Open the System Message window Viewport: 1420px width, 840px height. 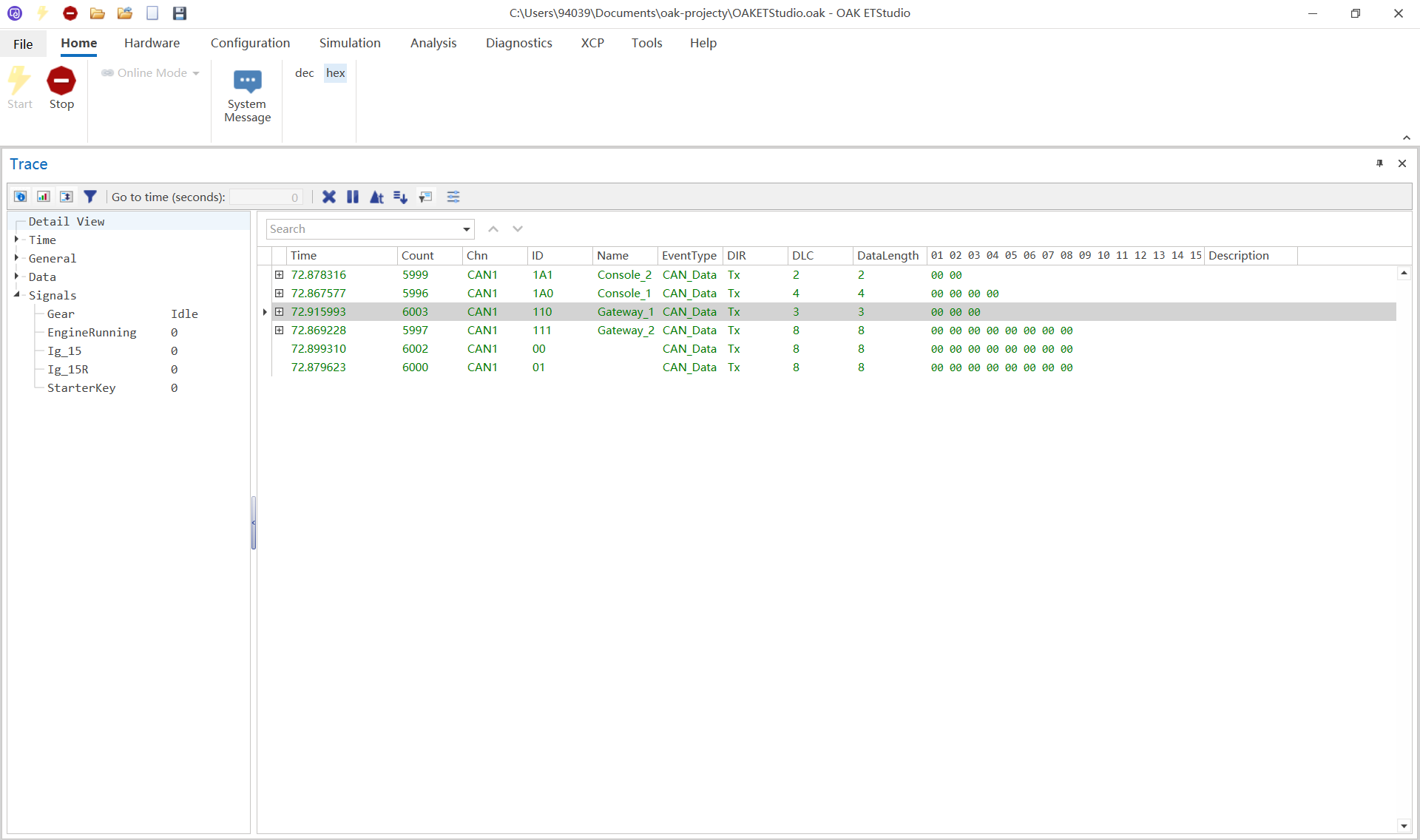[247, 95]
